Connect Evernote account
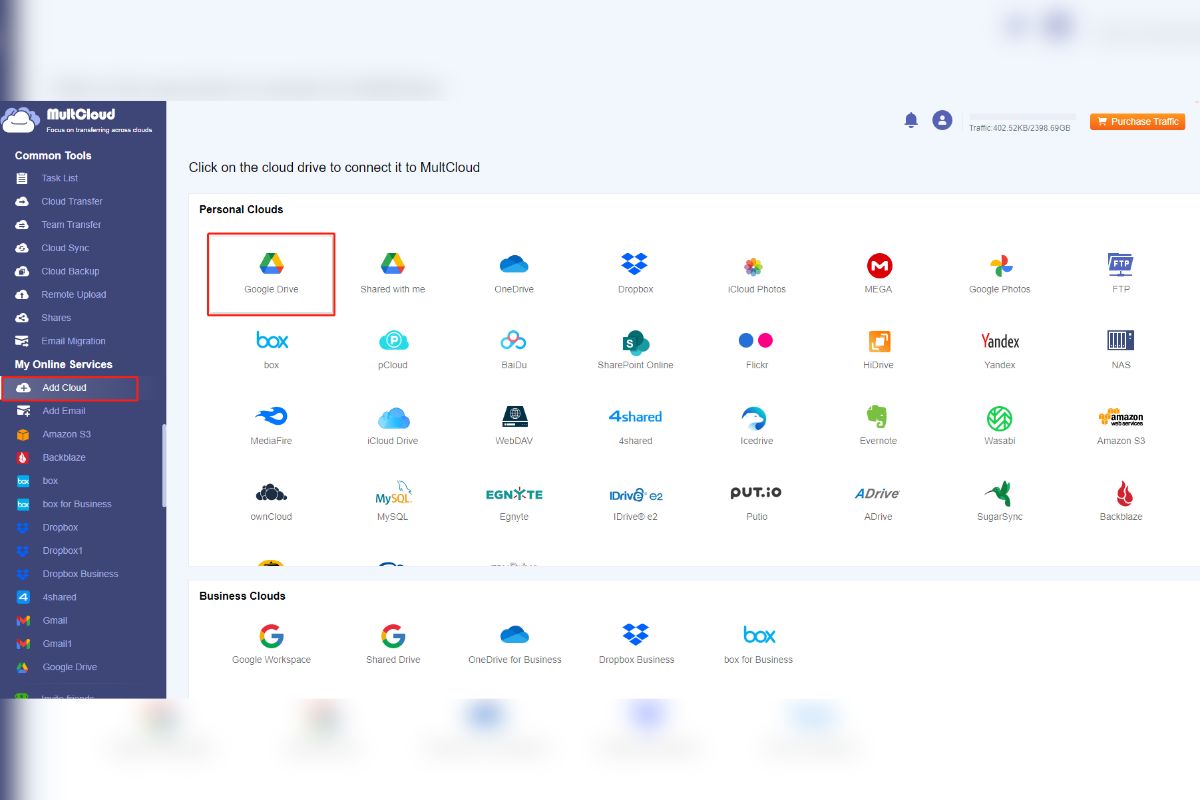Viewport: 1200px width, 800px height. point(879,426)
